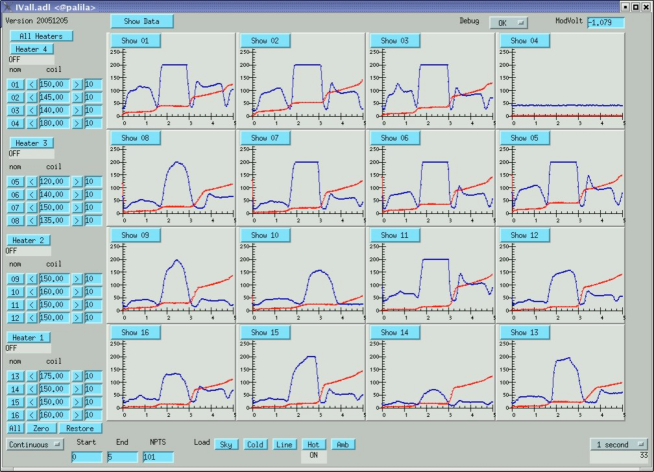Toggle the Heater 4 button
This screenshot has height=472, width=654.
click(32, 48)
